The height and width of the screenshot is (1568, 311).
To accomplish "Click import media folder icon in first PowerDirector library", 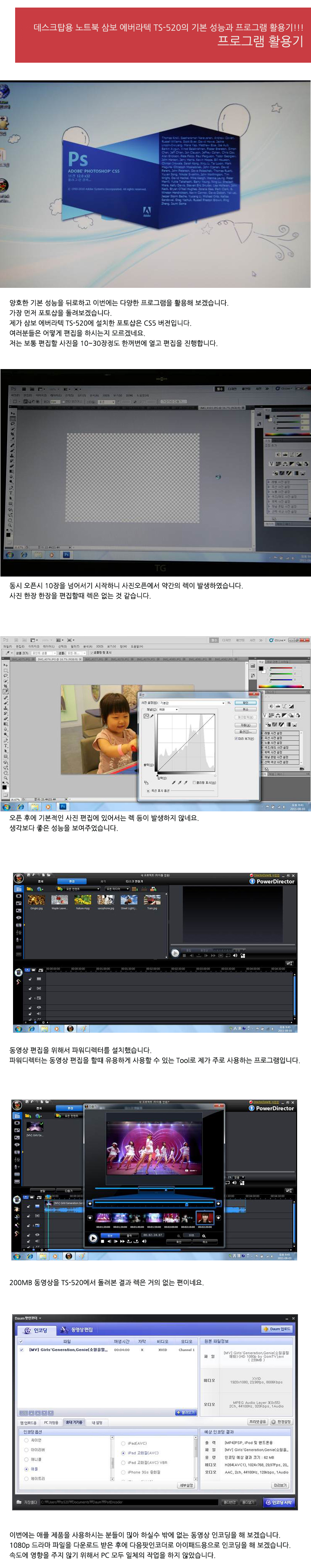I will coord(29,889).
